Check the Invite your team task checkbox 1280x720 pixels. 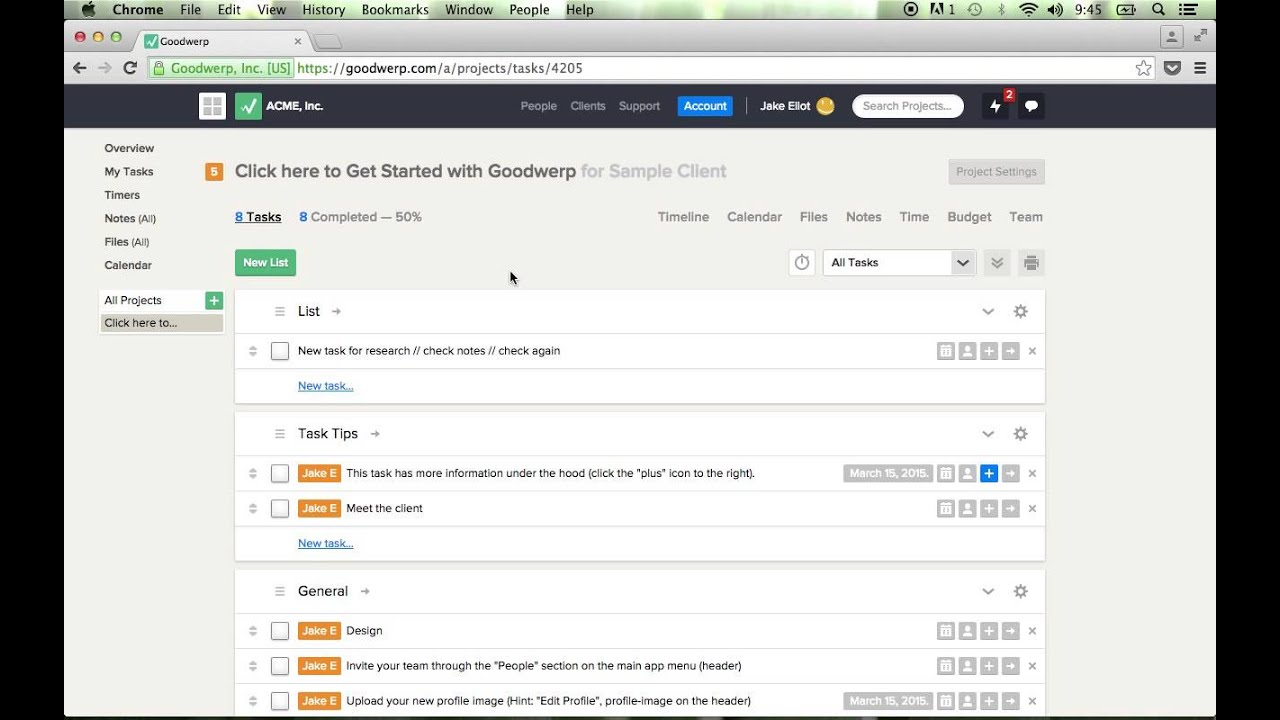tap(280, 666)
